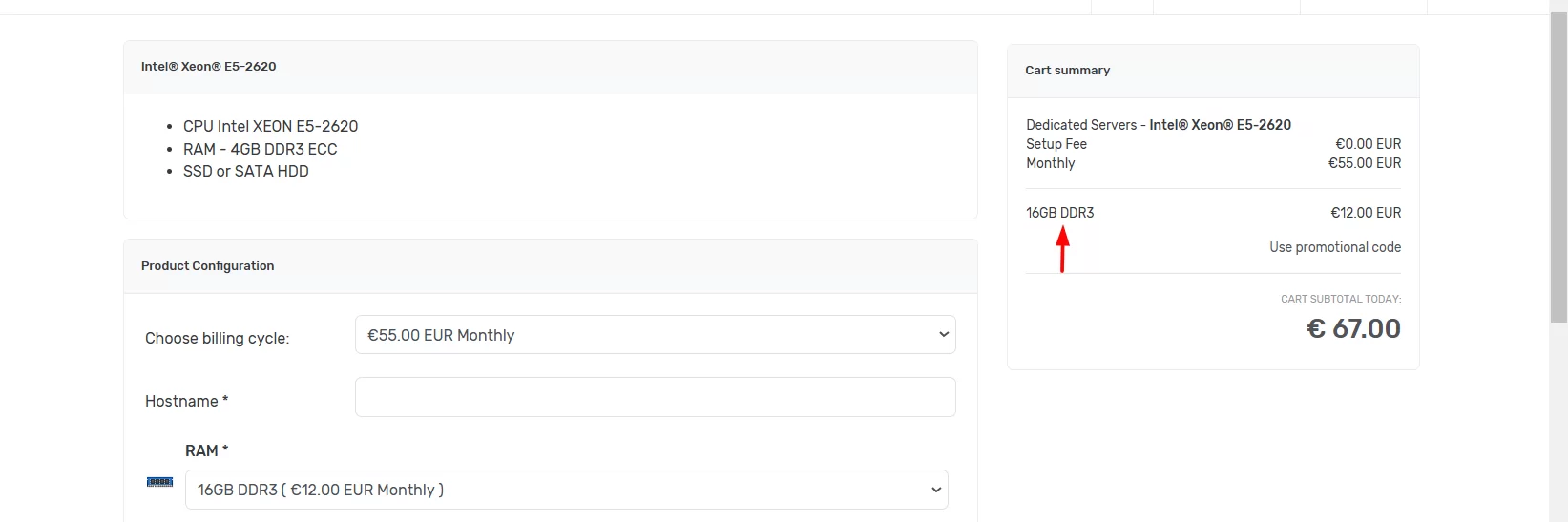
Task: Focus the Hostname text field
Action: click(x=655, y=397)
